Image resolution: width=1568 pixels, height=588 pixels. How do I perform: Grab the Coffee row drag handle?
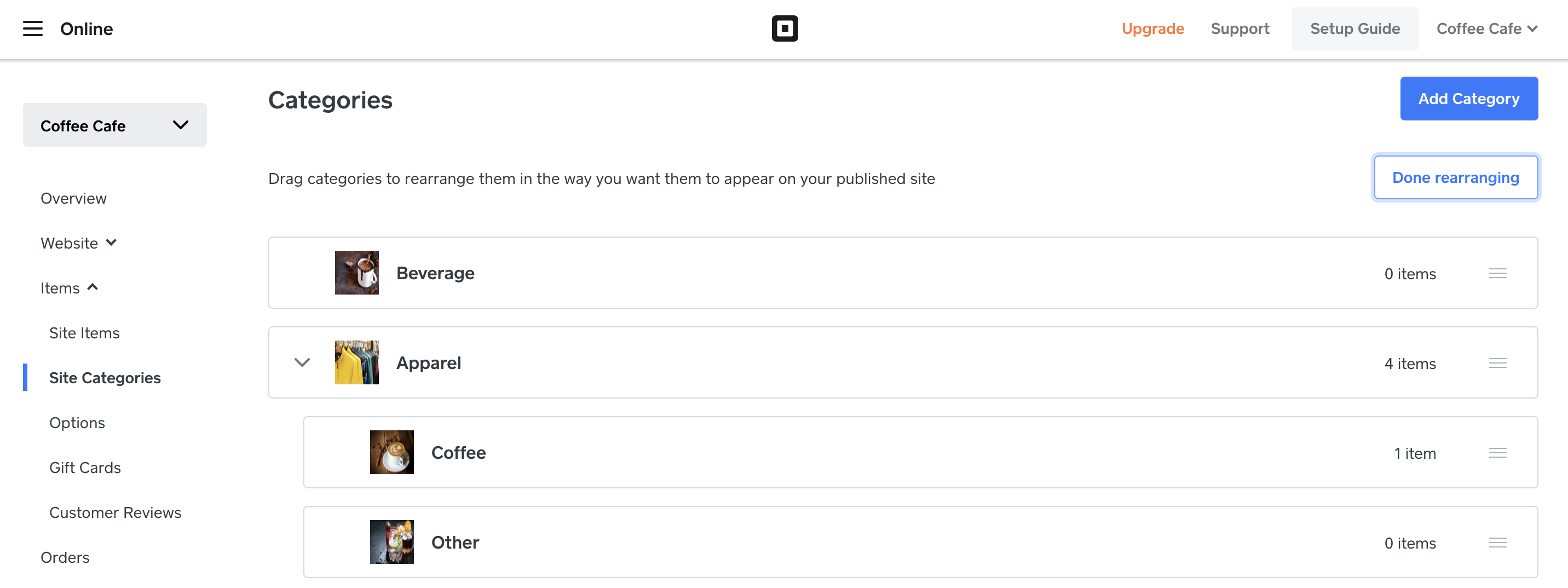tap(1497, 453)
